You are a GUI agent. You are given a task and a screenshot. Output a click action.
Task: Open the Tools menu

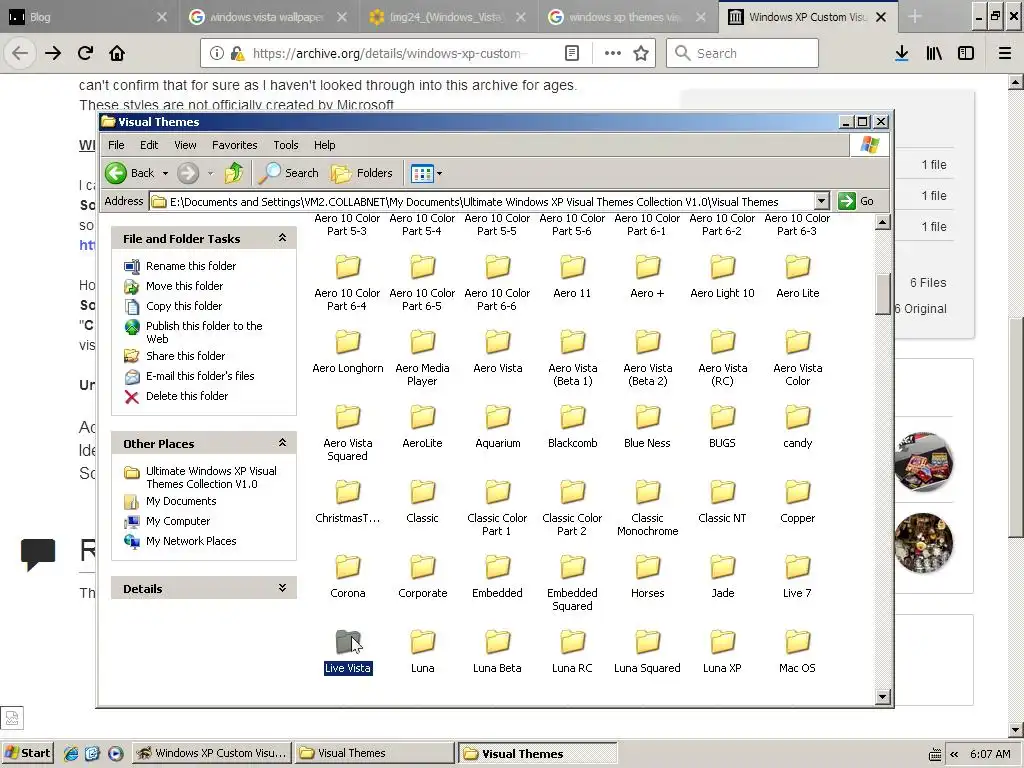point(285,145)
